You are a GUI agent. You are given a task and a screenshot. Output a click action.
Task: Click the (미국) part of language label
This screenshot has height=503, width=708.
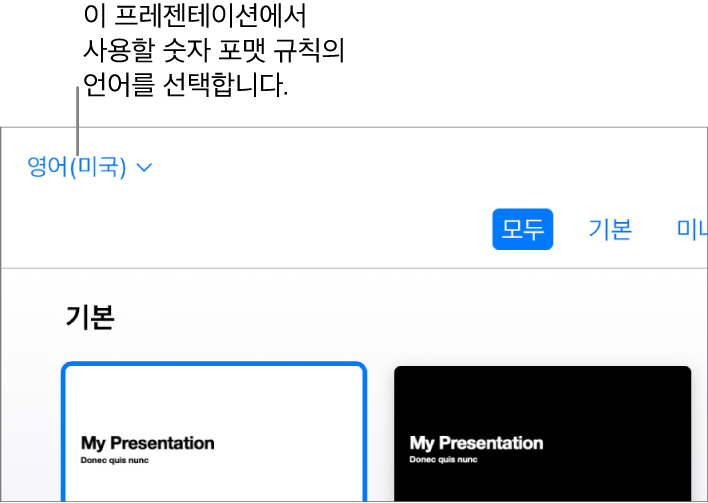point(98,167)
